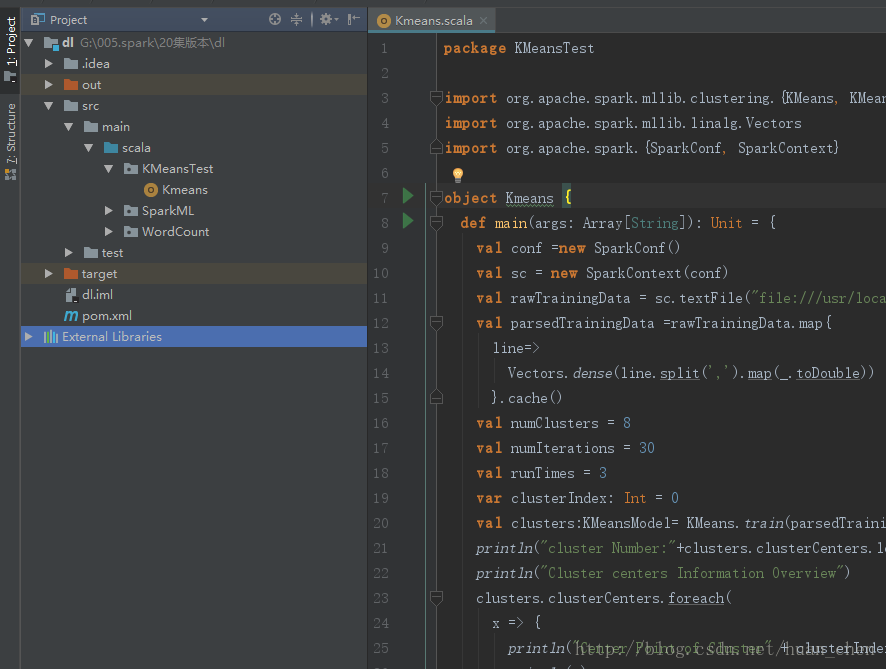Open the Project view selector dropdown
The height and width of the screenshot is (669, 886).
[205, 20]
